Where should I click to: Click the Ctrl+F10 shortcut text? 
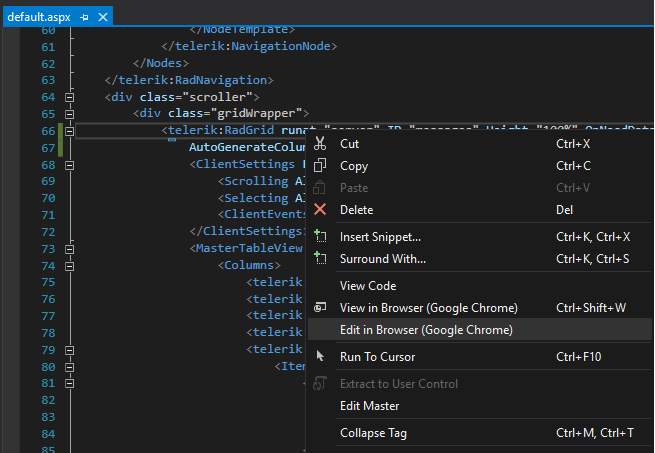pos(579,356)
